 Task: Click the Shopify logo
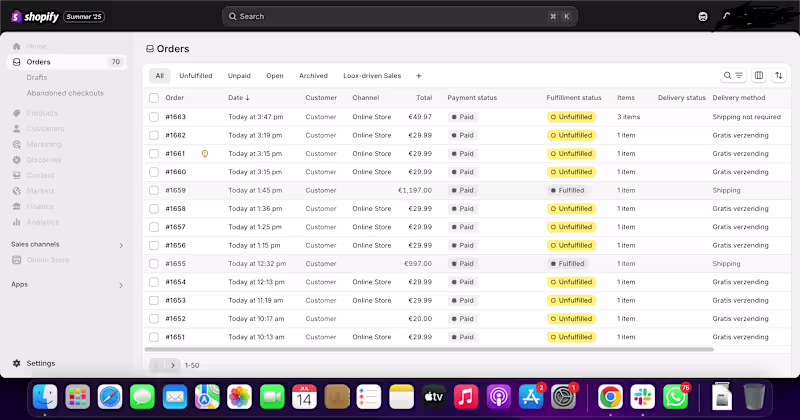tap(35, 17)
